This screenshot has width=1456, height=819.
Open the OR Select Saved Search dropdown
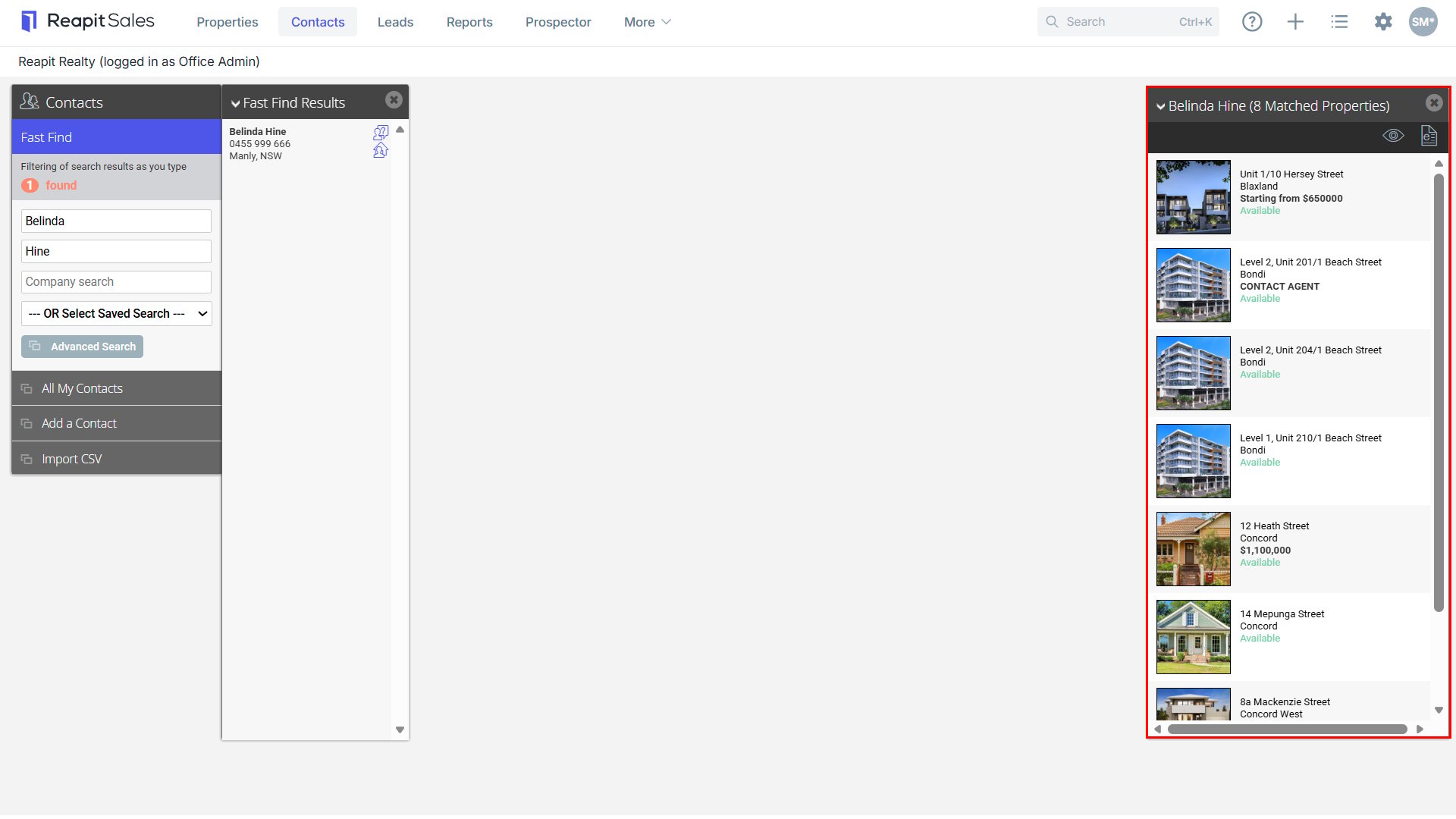[x=116, y=314]
